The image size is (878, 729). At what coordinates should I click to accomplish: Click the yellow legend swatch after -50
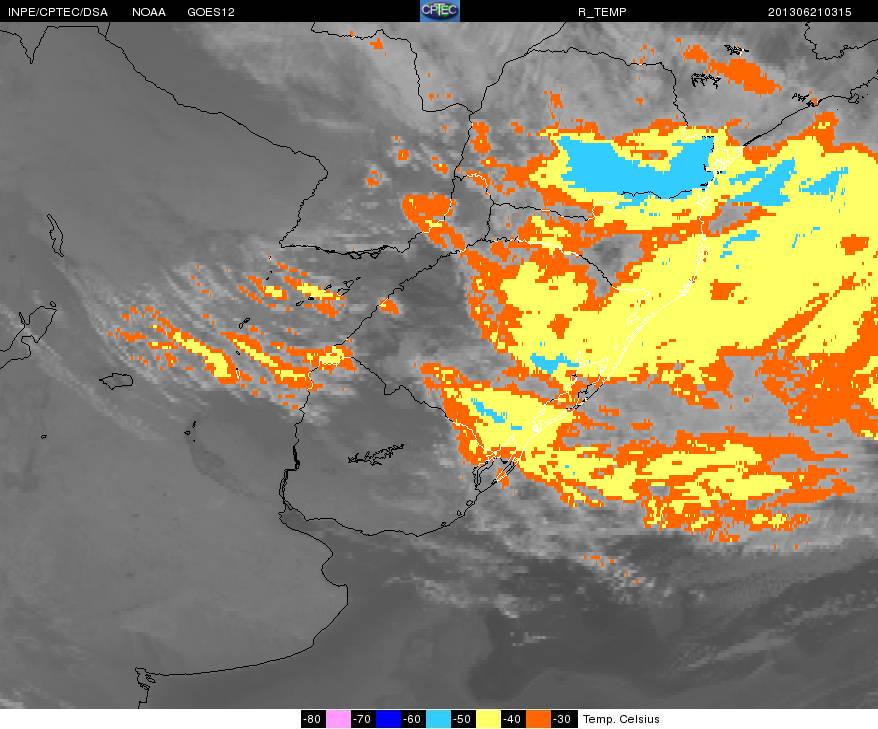coord(488,719)
